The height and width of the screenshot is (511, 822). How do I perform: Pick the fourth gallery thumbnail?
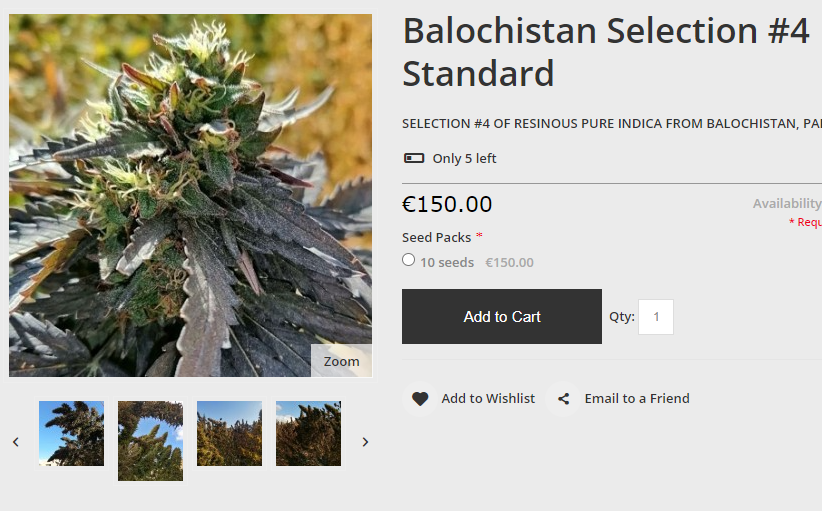point(308,434)
